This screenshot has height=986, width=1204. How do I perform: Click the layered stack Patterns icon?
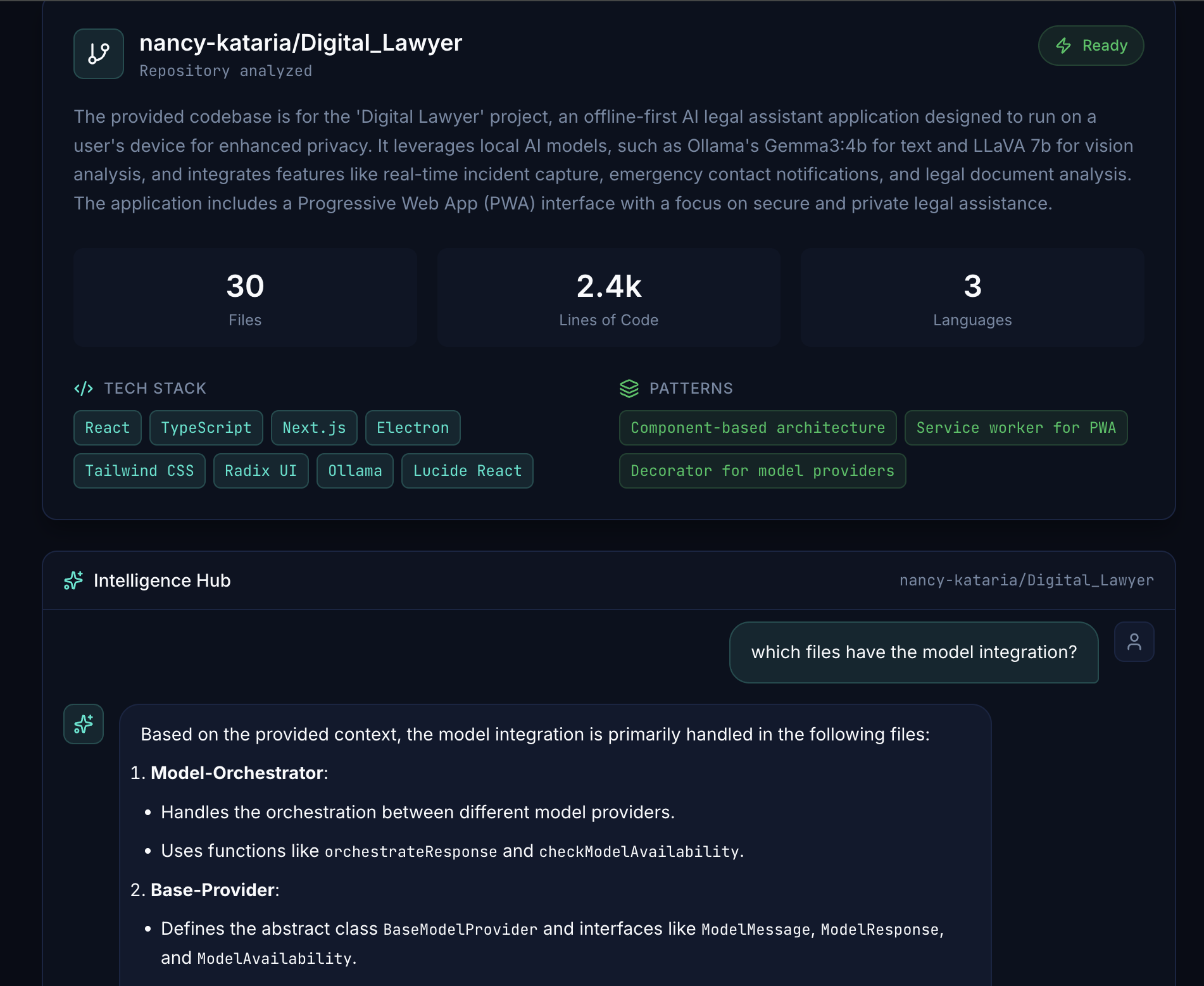coord(629,388)
